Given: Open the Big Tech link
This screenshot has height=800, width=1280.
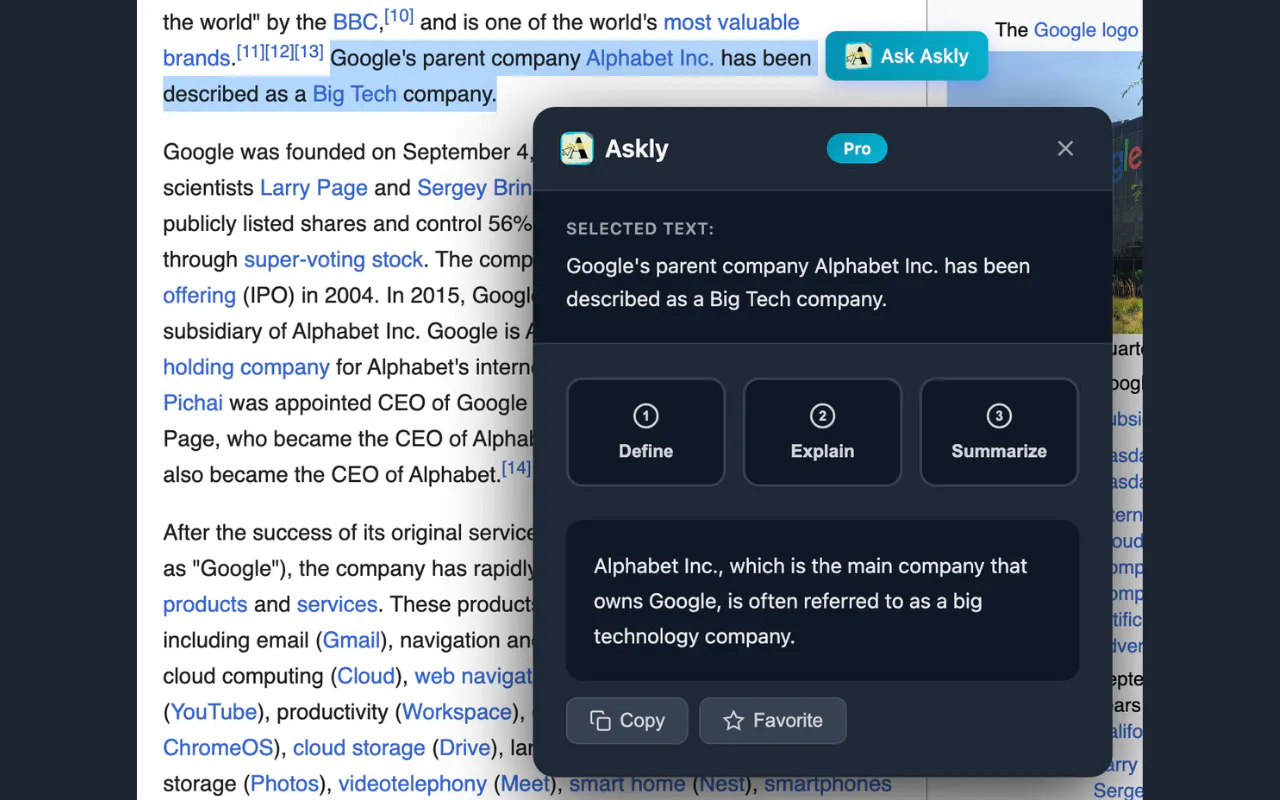Looking at the screenshot, I should coord(355,94).
